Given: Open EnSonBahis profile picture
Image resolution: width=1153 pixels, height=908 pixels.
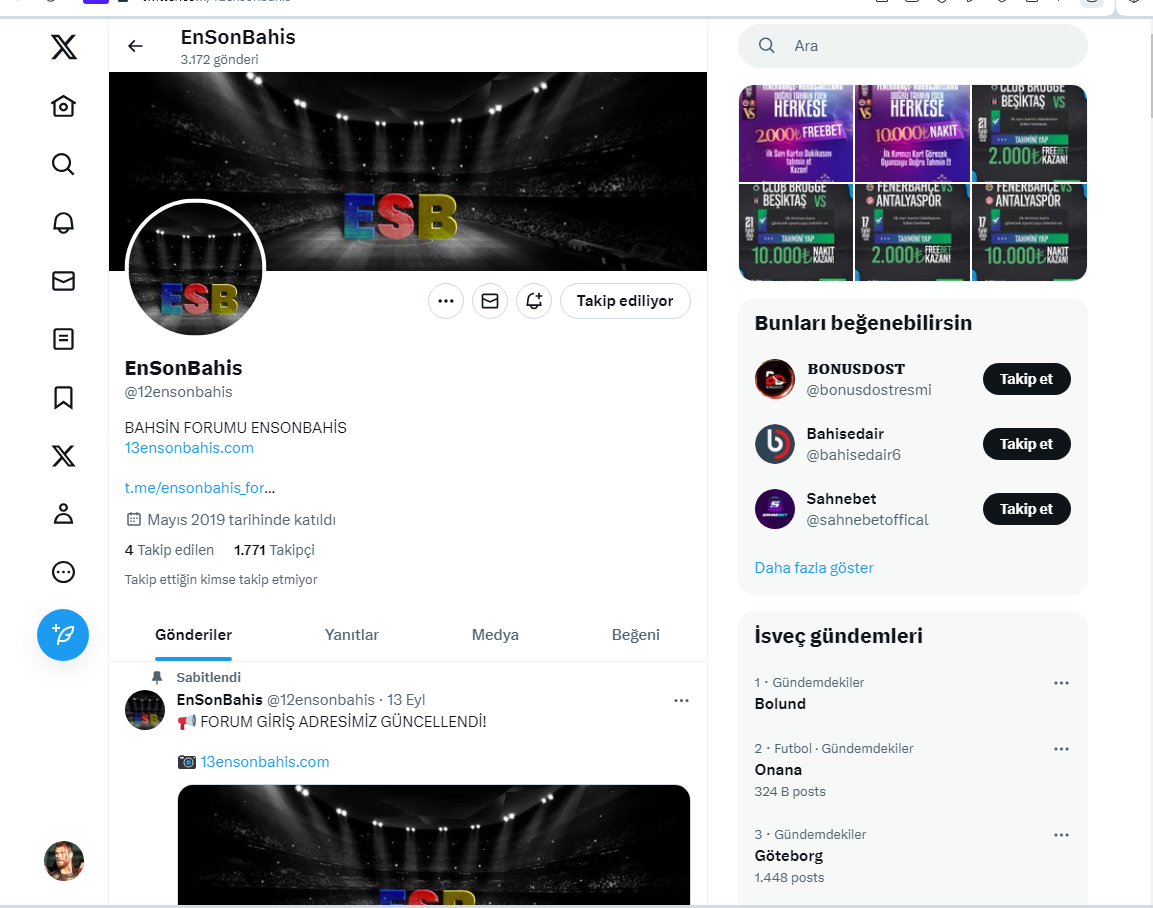Looking at the screenshot, I should (x=196, y=268).
